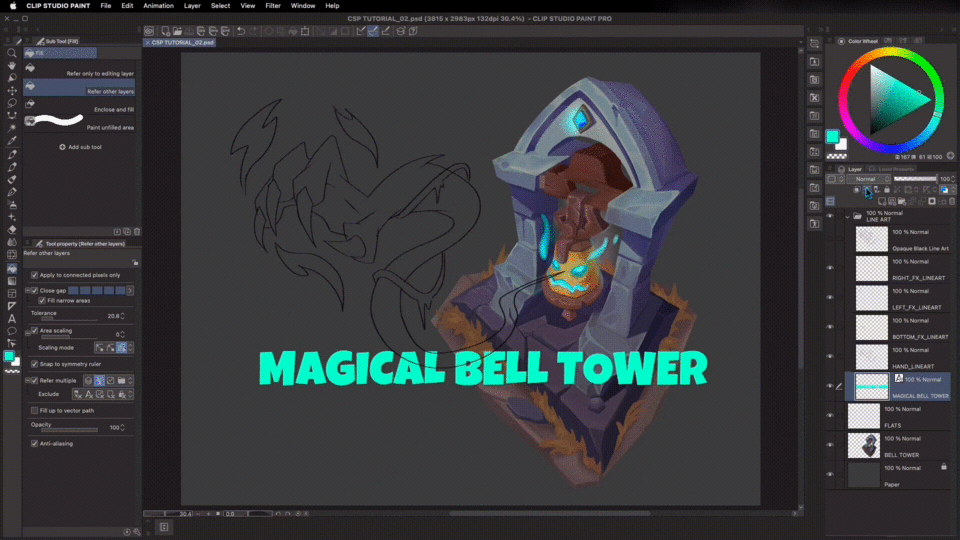Open the Window menu
This screenshot has width=960, height=540.
[302, 6]
